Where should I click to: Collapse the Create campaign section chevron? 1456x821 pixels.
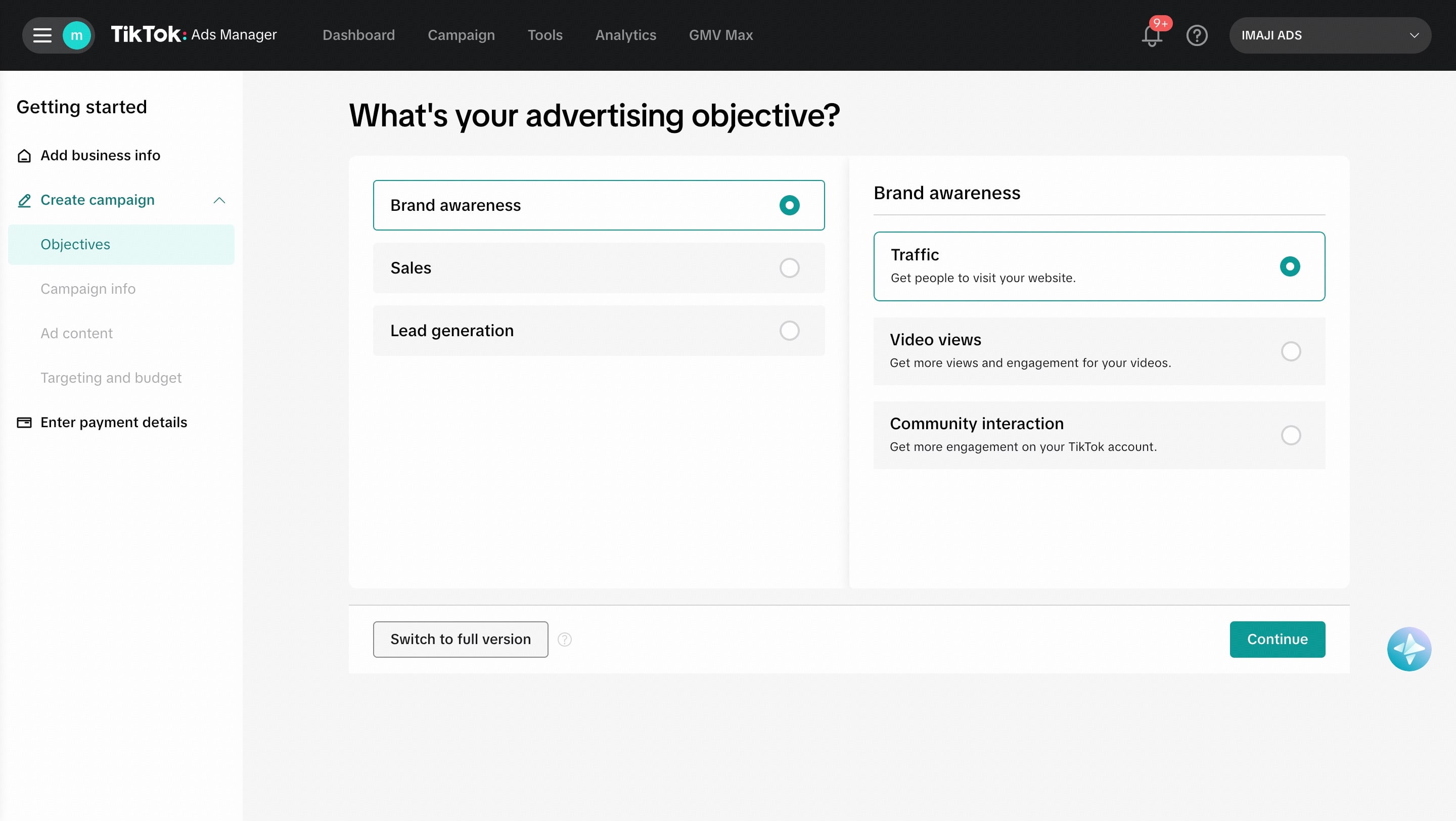[219, 200]
